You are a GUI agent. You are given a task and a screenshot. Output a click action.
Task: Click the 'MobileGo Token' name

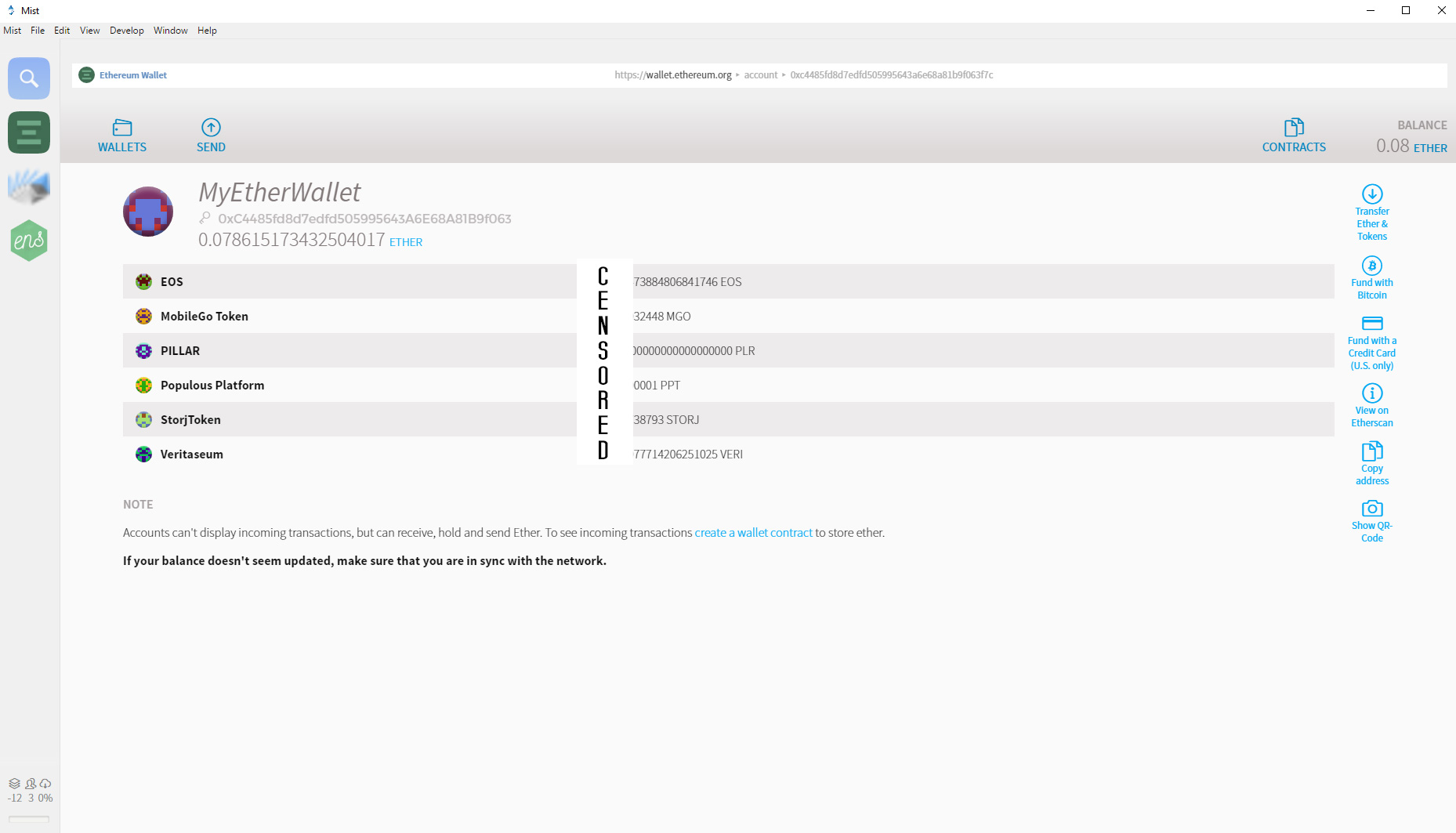[x=205, y=317]
